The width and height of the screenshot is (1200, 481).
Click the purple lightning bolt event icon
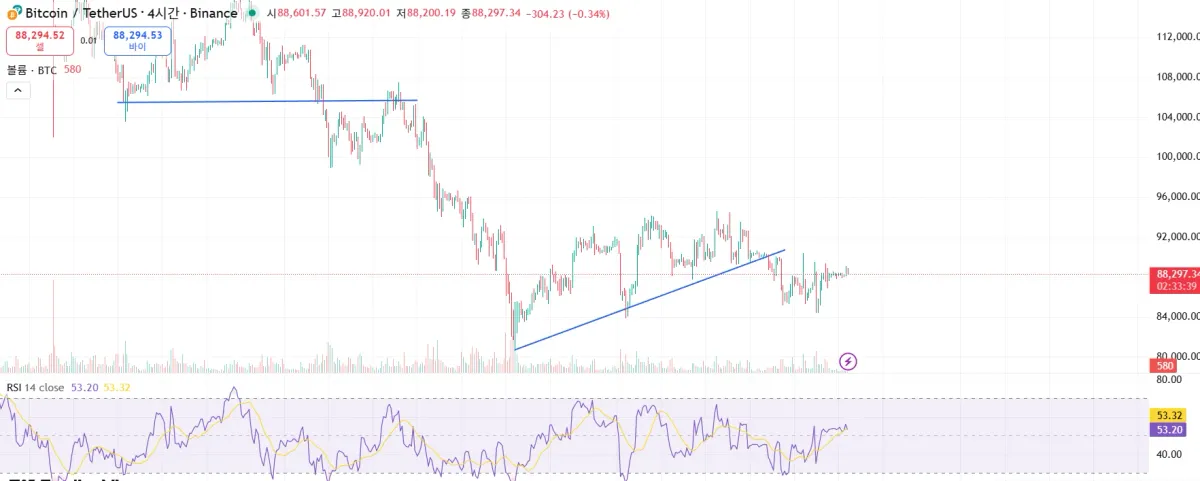(848, 361)
